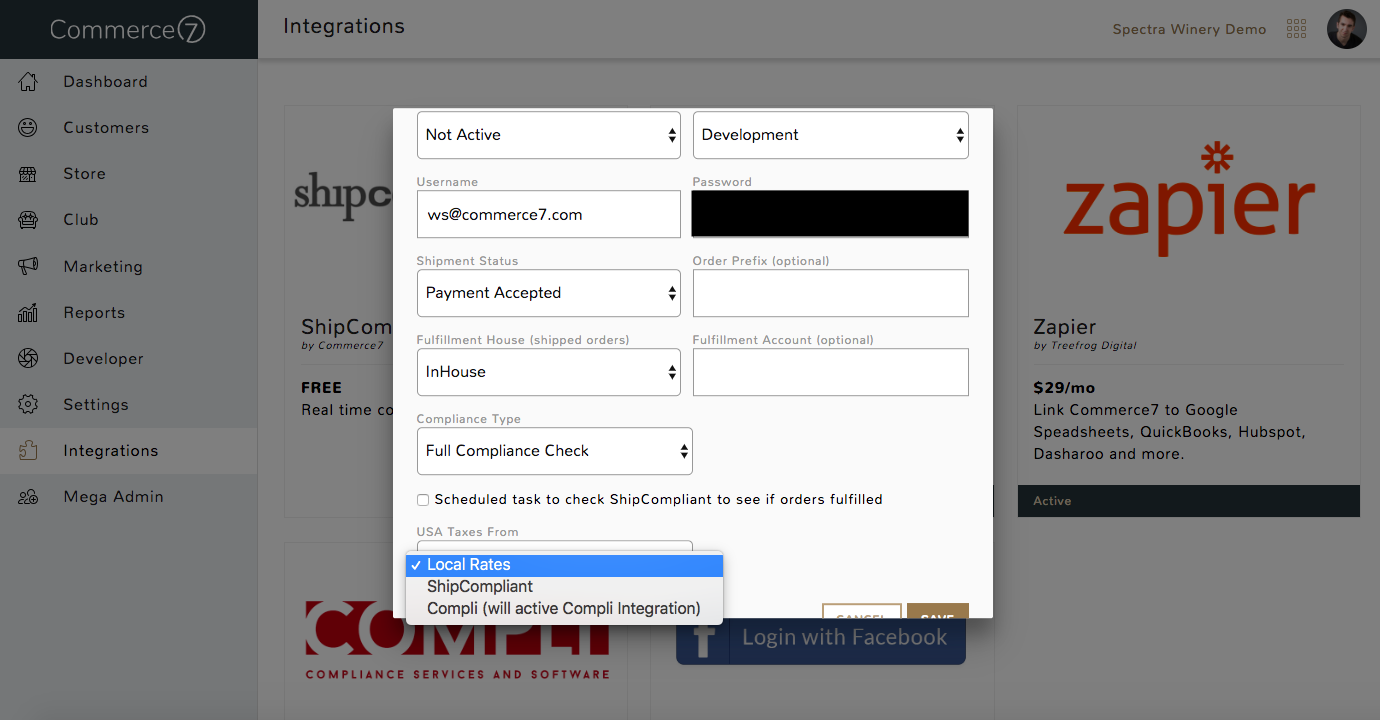Image resolution: width=1380 pixels, height=720 pixels.
Task: Open Reports section
Action: [x=94, y=313]
